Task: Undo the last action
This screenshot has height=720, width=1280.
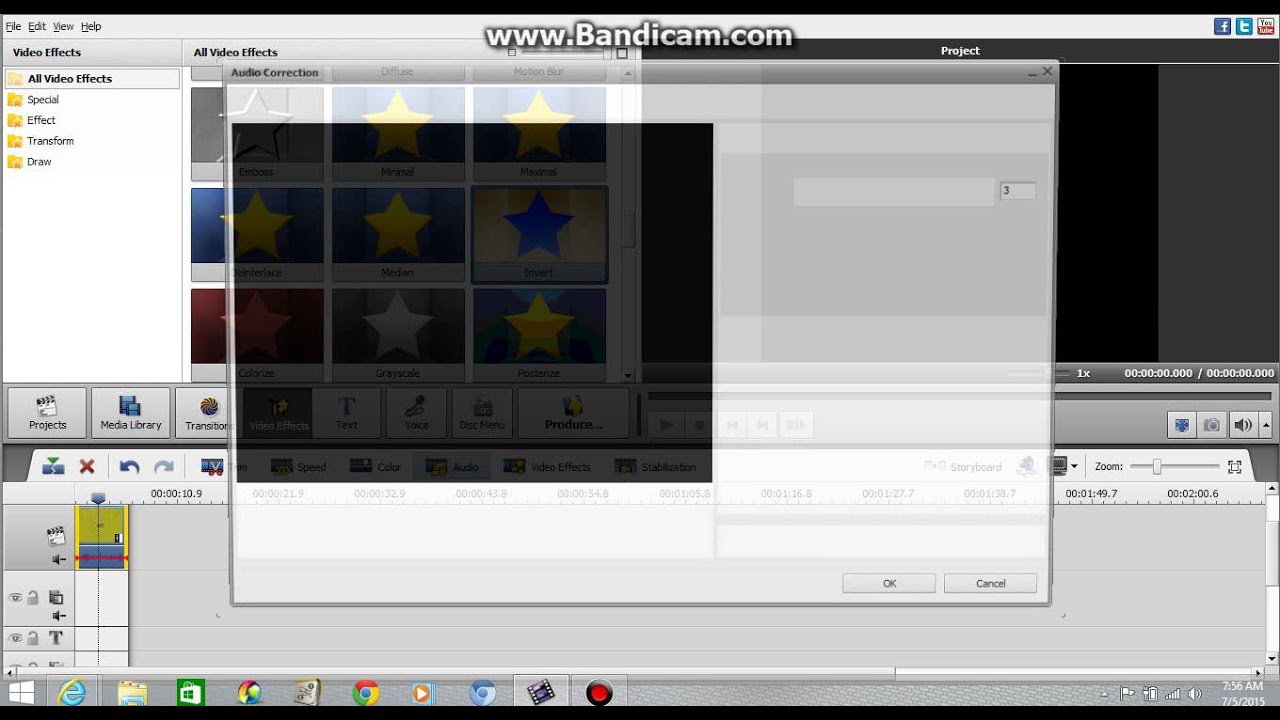Action: coord(129,466)
